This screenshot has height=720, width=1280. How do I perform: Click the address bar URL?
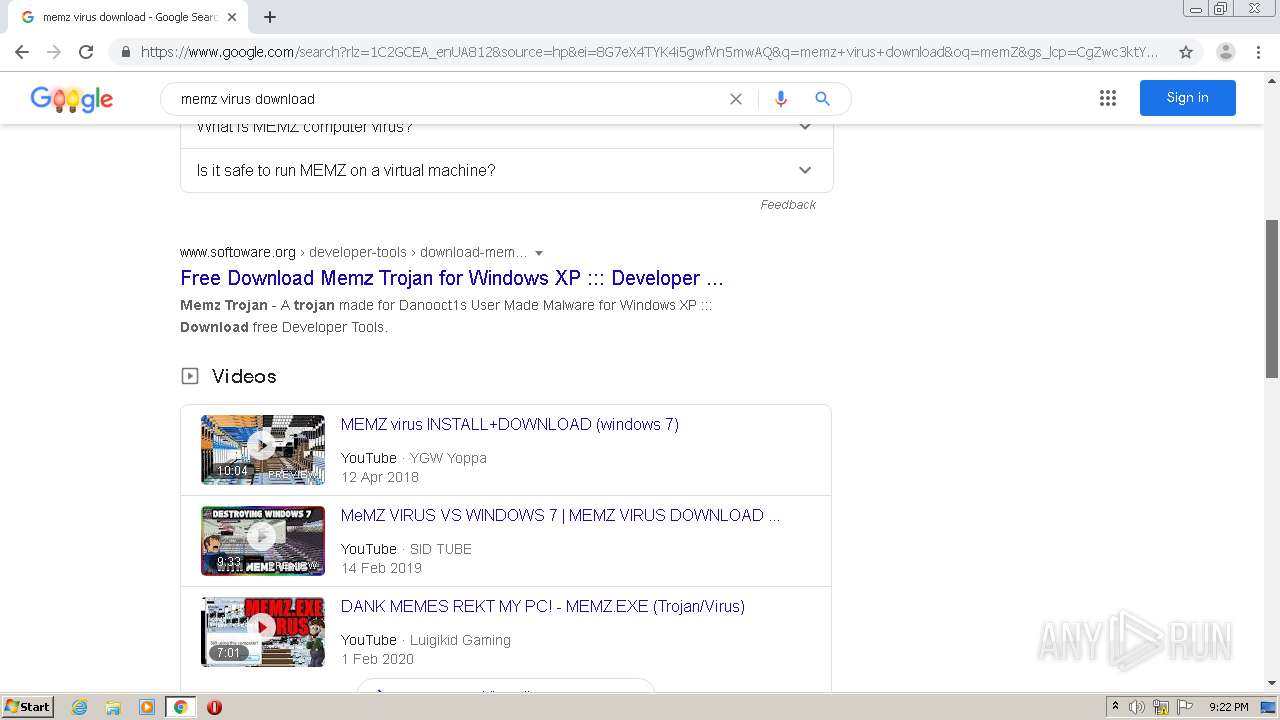[x=650, y=52]
